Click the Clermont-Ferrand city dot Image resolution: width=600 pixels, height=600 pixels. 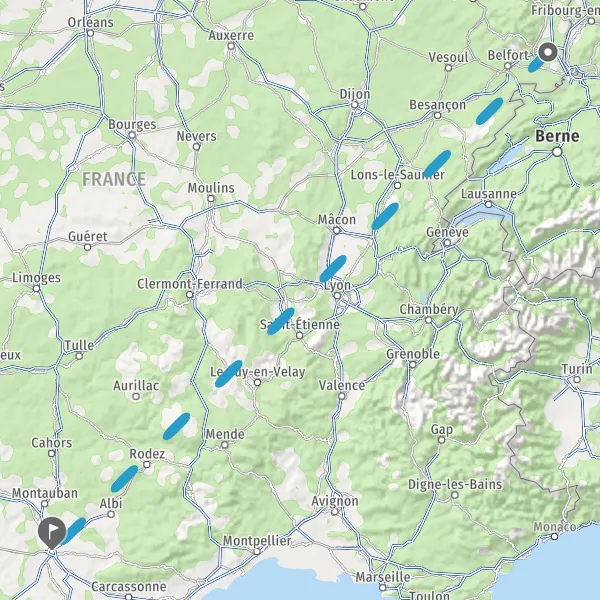(x=190, y=294)
